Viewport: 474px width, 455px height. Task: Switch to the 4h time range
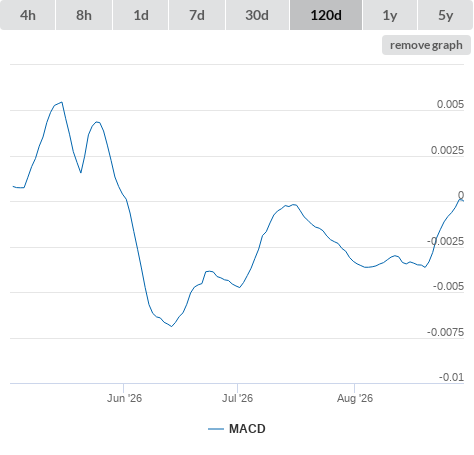[x=28, y=15]
